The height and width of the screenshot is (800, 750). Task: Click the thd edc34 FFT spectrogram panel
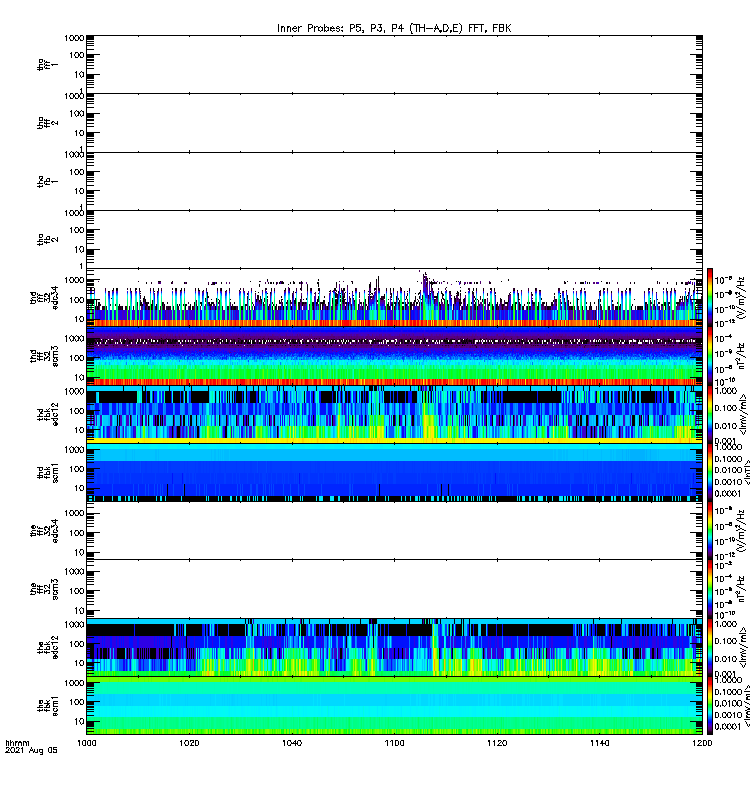(394, 298)
